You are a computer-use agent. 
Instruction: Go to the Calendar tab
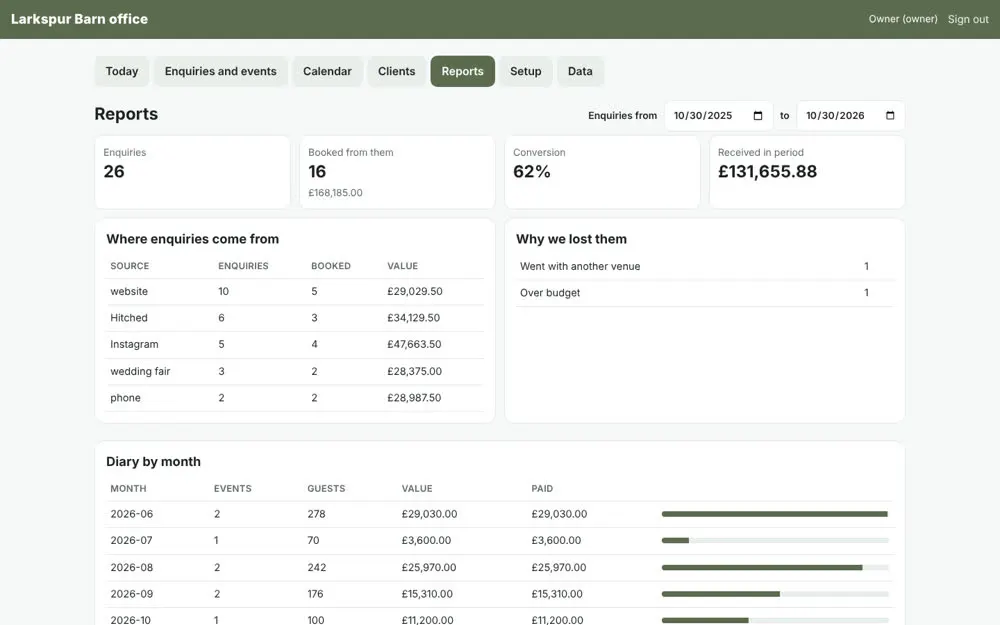(x=327, y=71)
